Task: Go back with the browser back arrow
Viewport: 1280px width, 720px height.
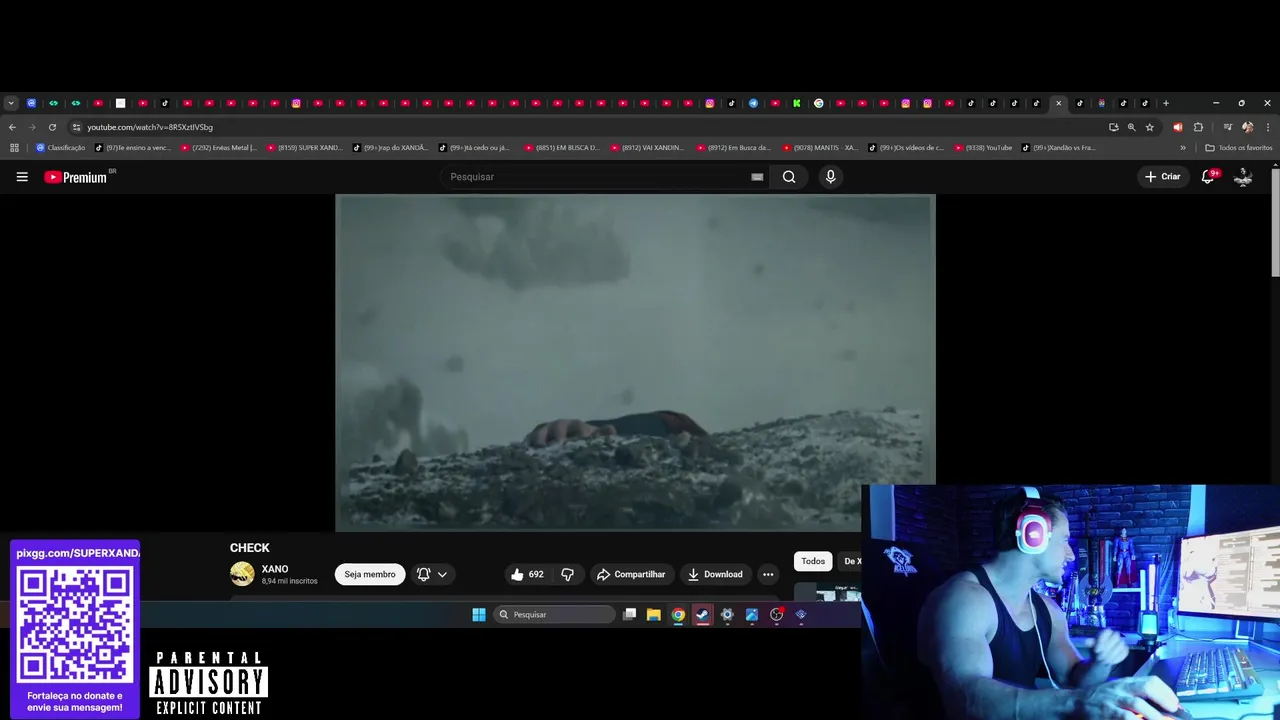Action: pyautogui.click(x=12, y=127)
